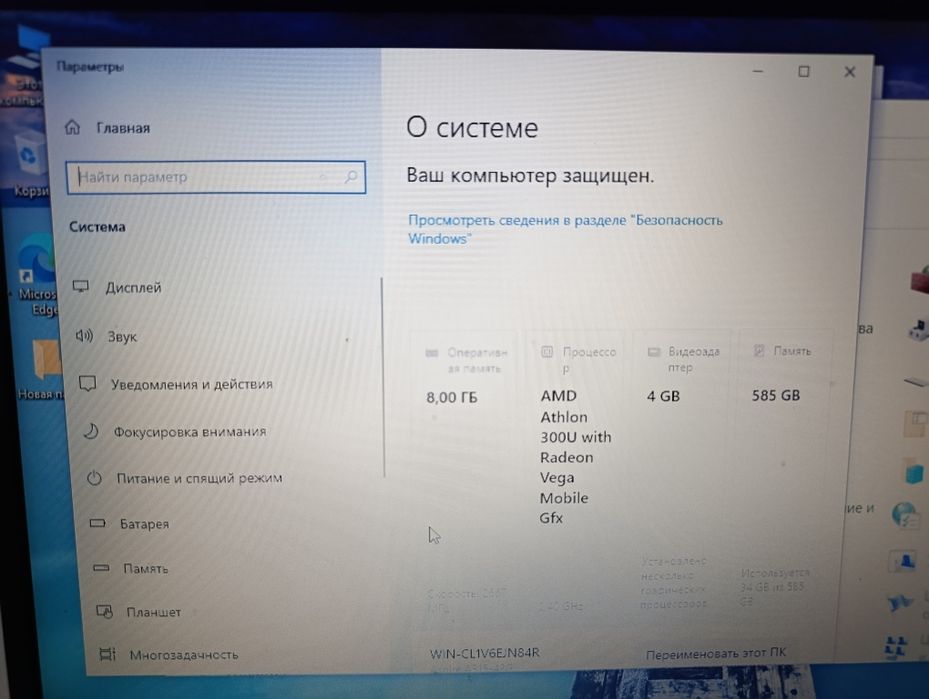The width and height of the screenshot is (929, 699).
Task: Minimize the Параметры window
Action: point(758,71)
